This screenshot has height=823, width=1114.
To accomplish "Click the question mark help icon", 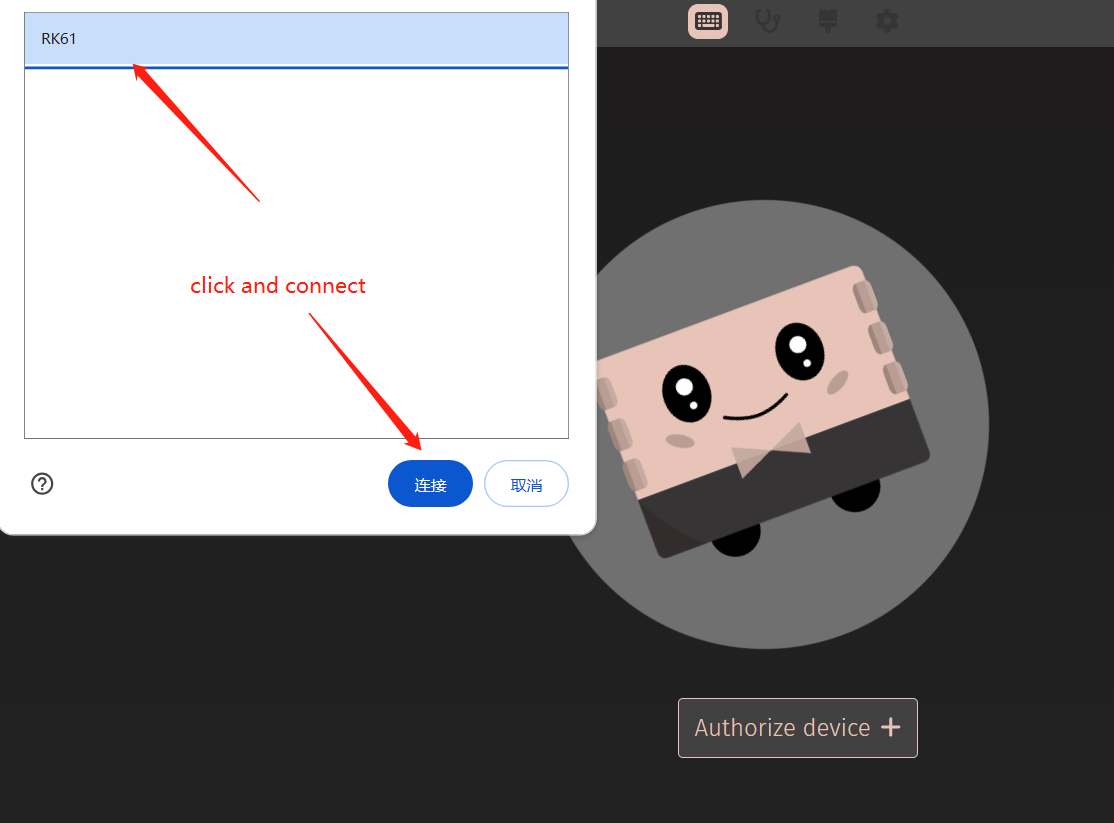I will click(42, 484).
